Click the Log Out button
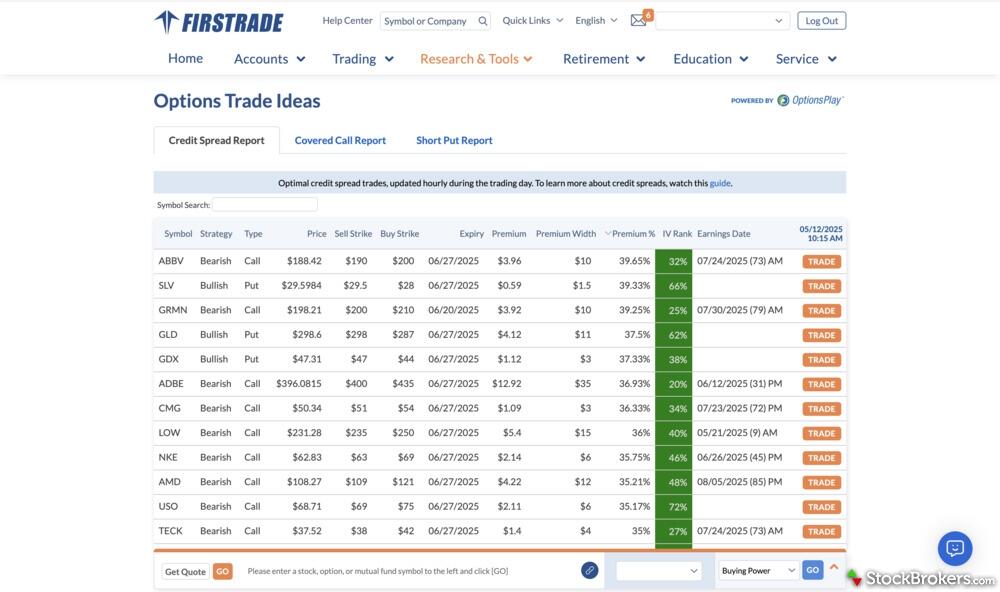 tap(821, 21)
